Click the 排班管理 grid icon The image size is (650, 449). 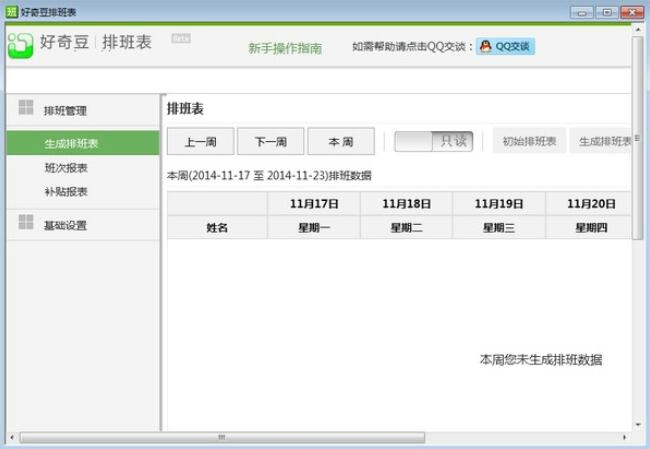25,108
